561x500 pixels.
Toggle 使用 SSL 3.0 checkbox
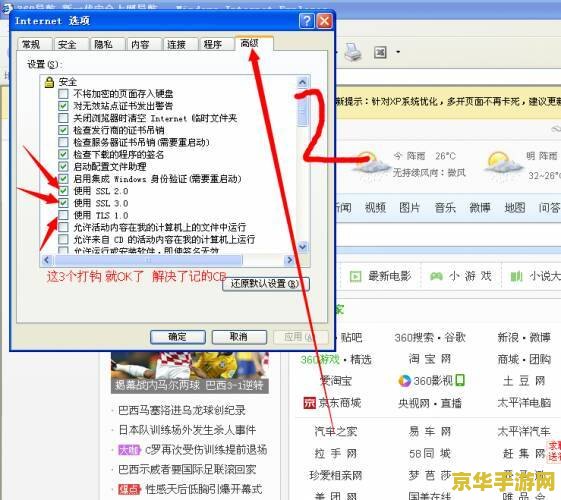(63, 203)
